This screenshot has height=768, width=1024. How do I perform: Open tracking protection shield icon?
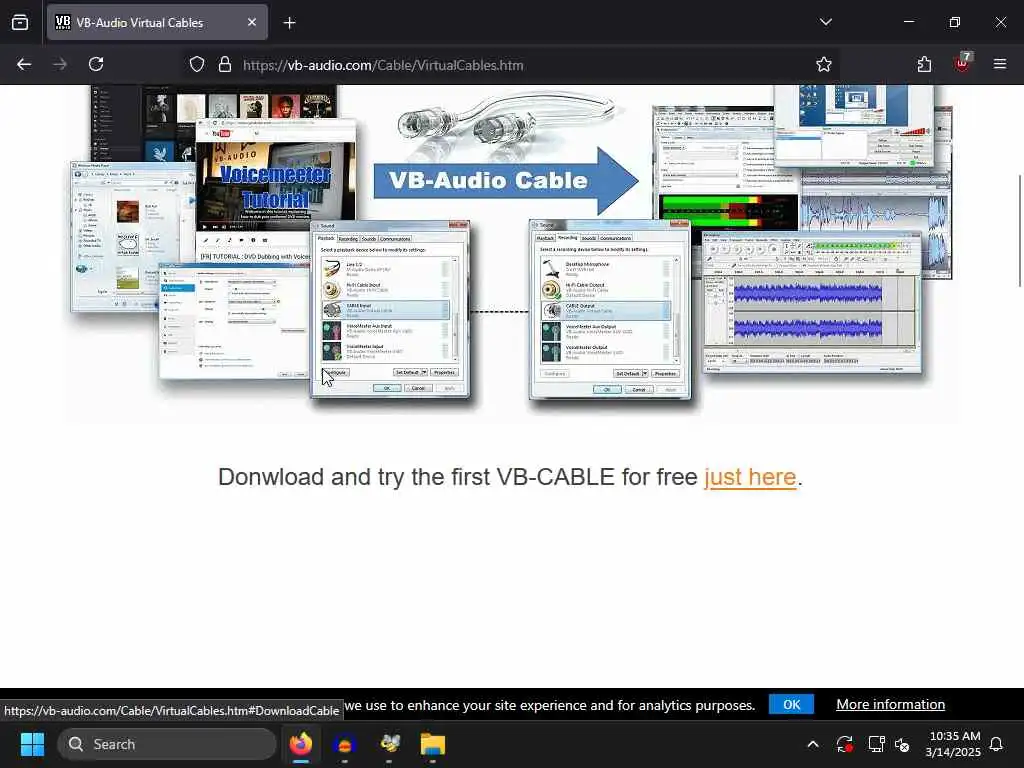pos(197,65)
